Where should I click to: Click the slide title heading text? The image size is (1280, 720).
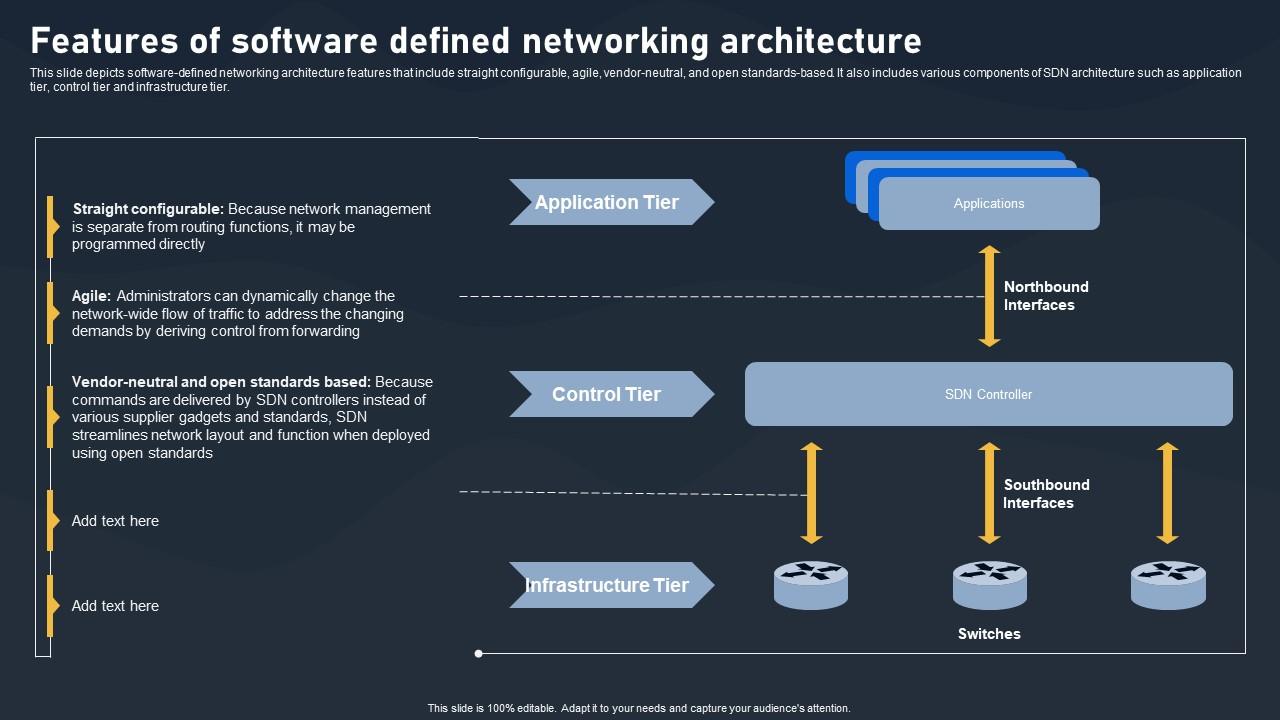476,41
